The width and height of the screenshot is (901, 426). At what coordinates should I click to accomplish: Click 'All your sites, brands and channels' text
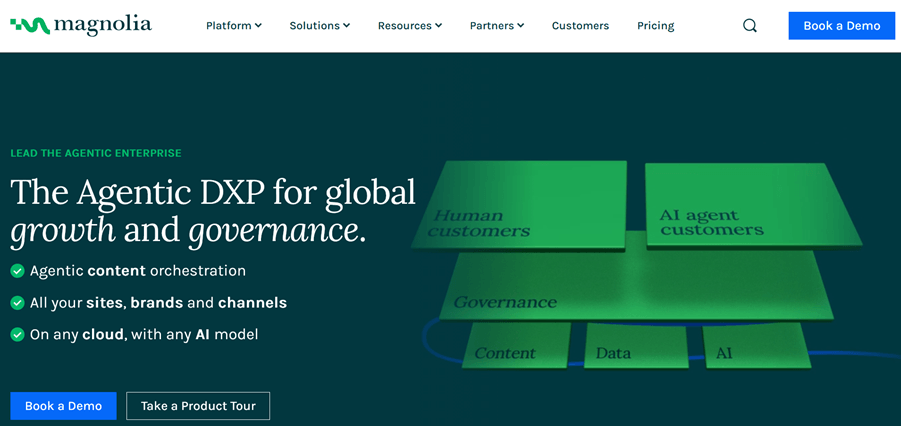click(x=159, y=302)
